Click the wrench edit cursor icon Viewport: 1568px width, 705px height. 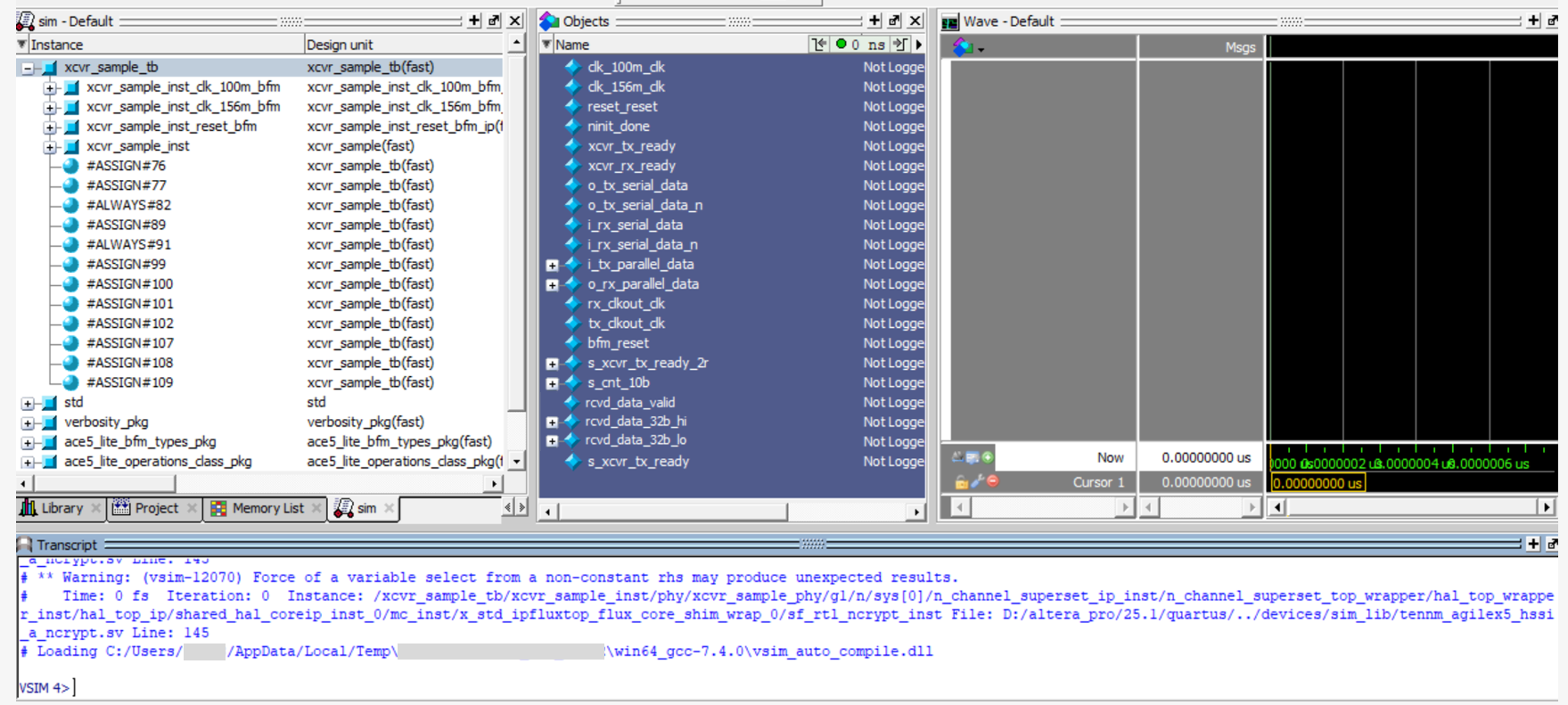pyautogui.click(x=977, y=481)
